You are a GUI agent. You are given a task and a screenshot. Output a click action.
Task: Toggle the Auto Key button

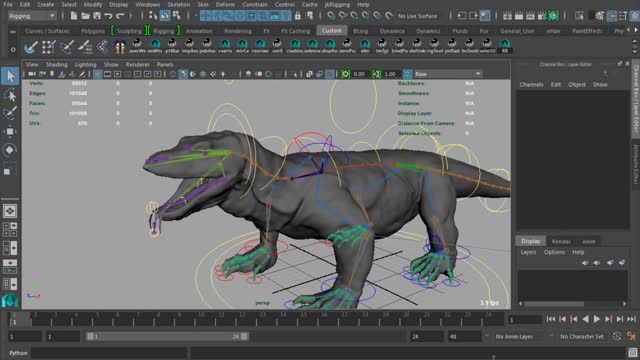pos(617,336)
